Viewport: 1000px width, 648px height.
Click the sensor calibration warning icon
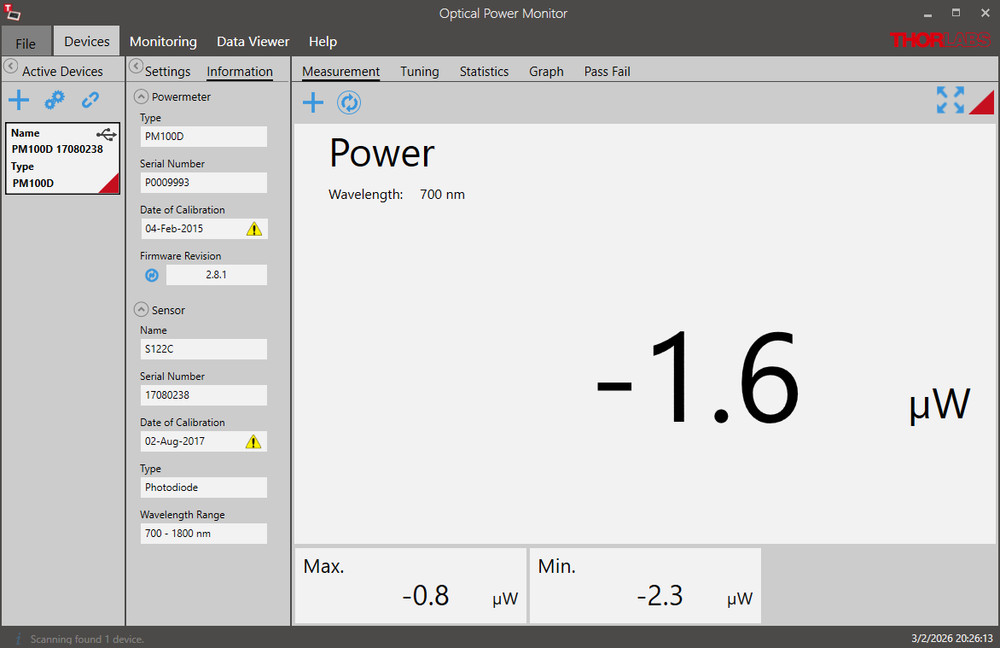click(254, 441)
